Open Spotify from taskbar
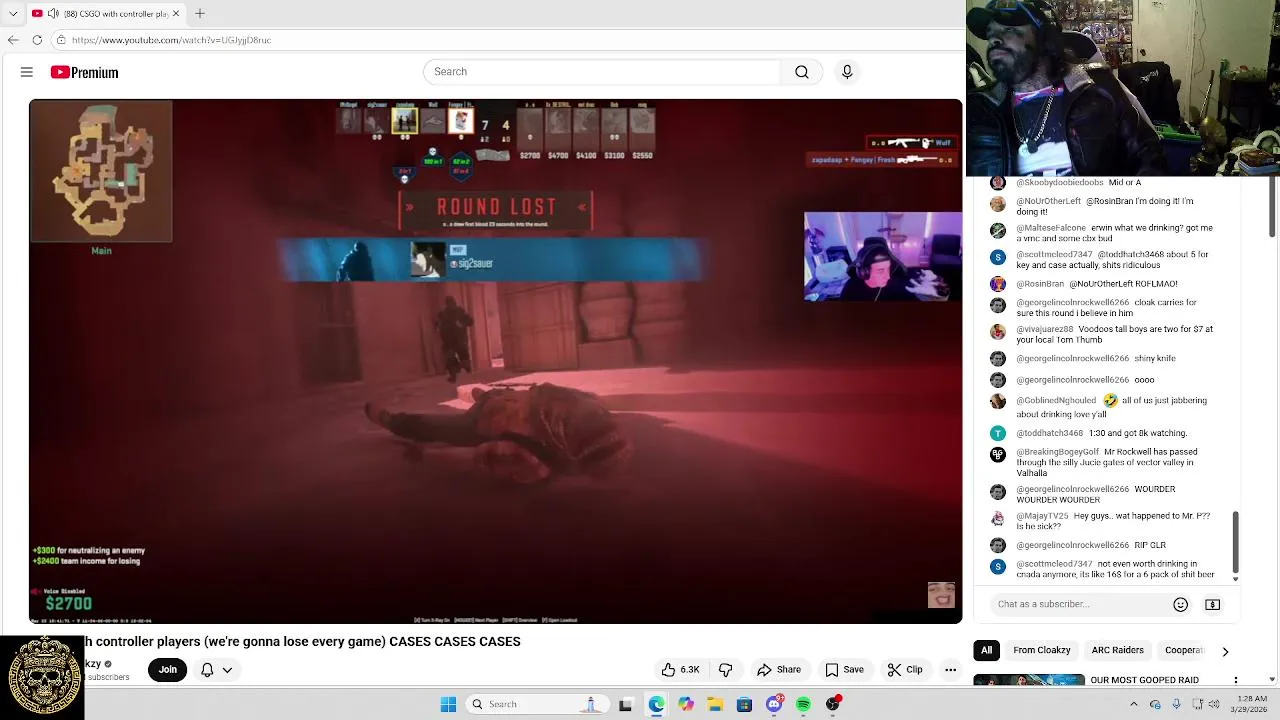The image size is (1280, 720). click(x=803, y=704)
